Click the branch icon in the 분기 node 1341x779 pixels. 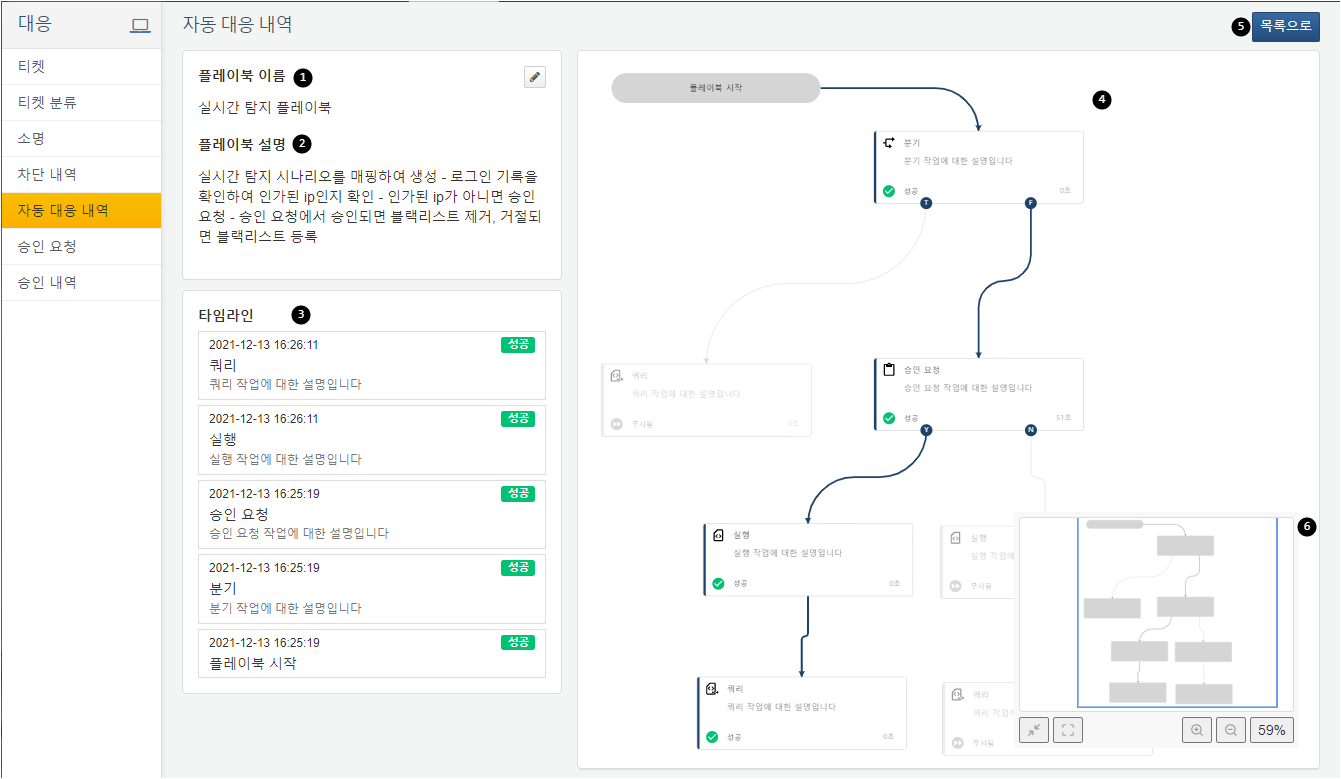point(889,143)
